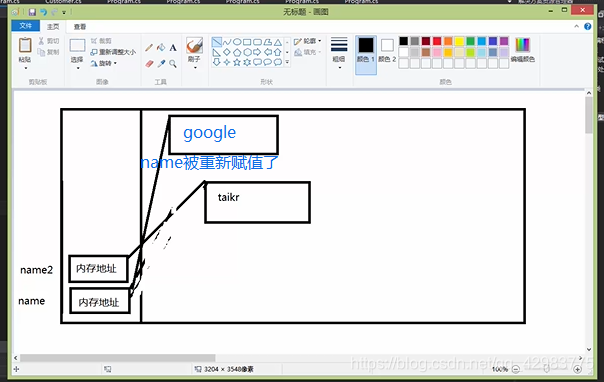Choose the Rounded rectangle shape
The height and width of the screenshot is (382, 604).
[257, 42]
